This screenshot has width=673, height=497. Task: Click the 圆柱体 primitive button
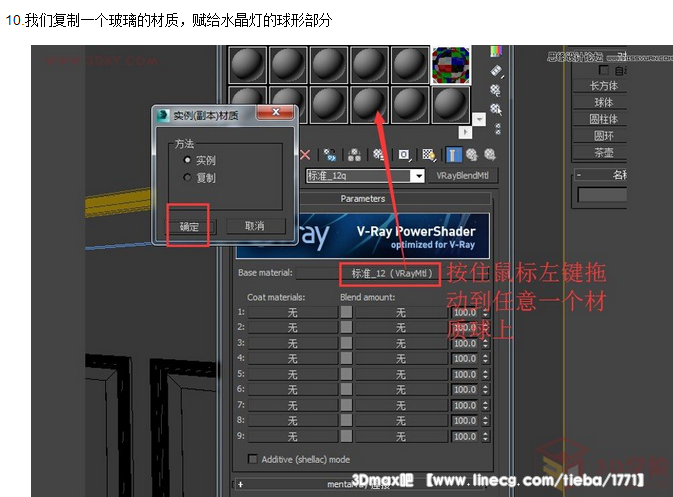coord(600,119)
